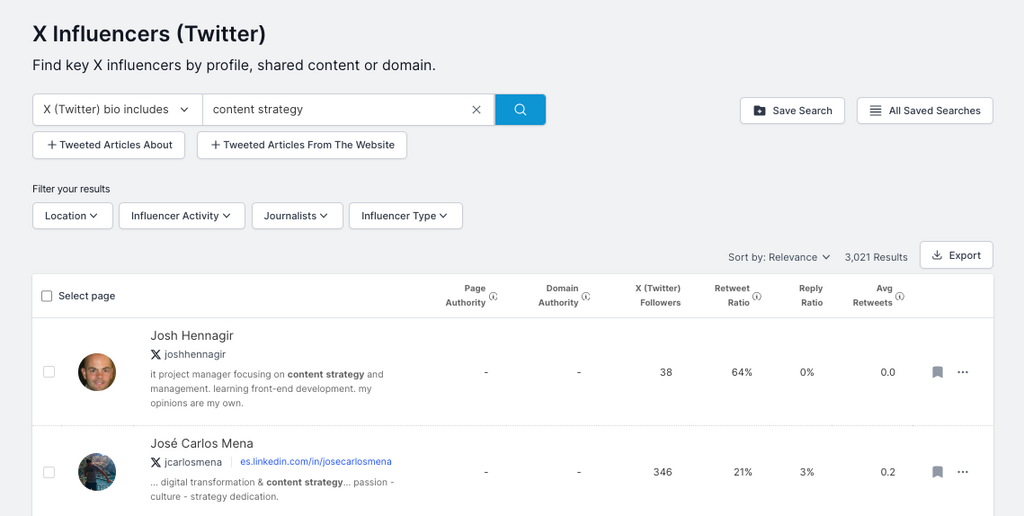This screenshot has height=516, width=1024.
Task: Tick the checkbox for José Carlos Mena
Action: coord(49,472)
